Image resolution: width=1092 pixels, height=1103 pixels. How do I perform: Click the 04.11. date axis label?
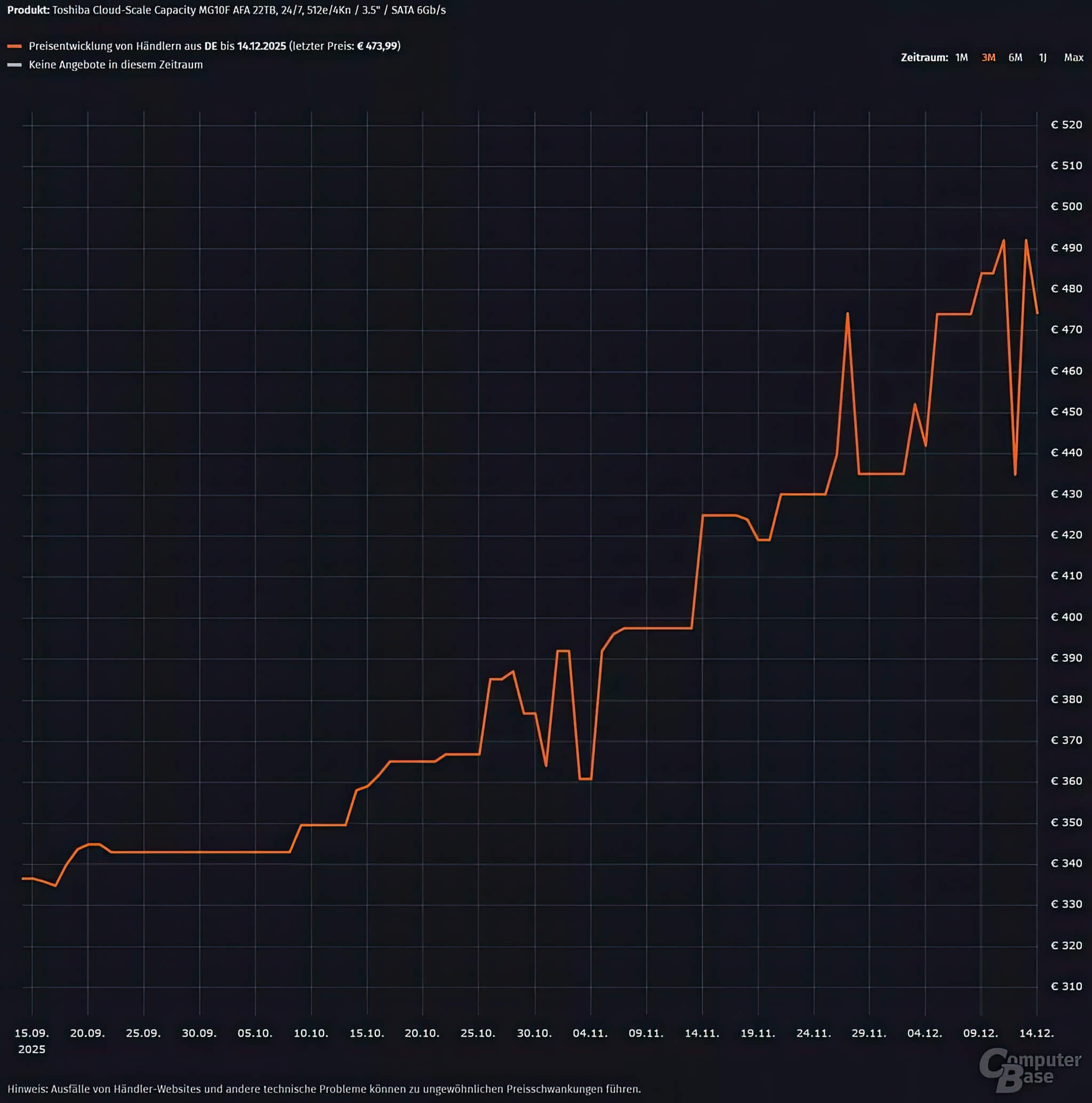[x=590, y=1033]
